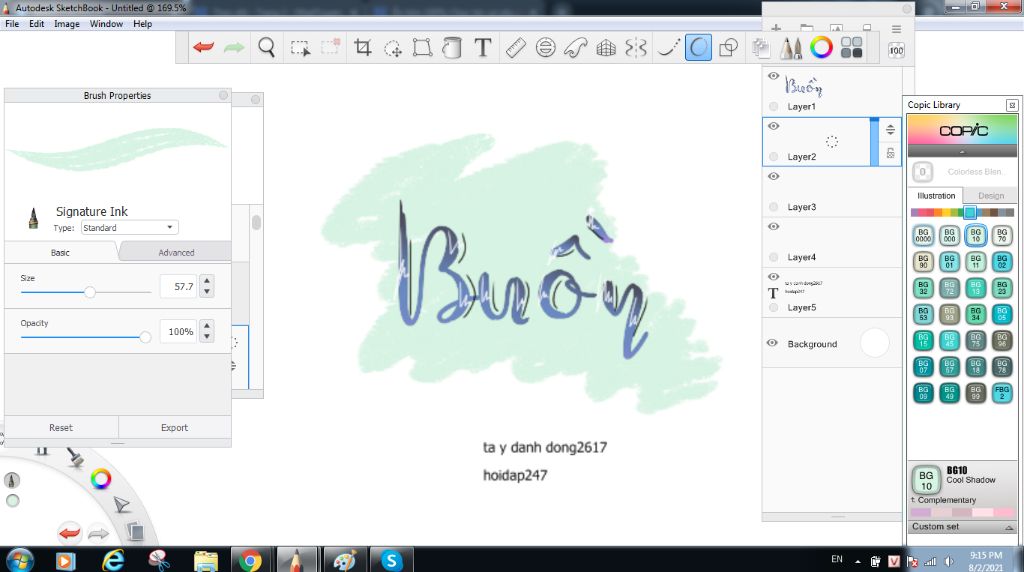Open the Window menu
This screenshot has width=1024, height=572.
pyautogui.click(x=106, y=24)
